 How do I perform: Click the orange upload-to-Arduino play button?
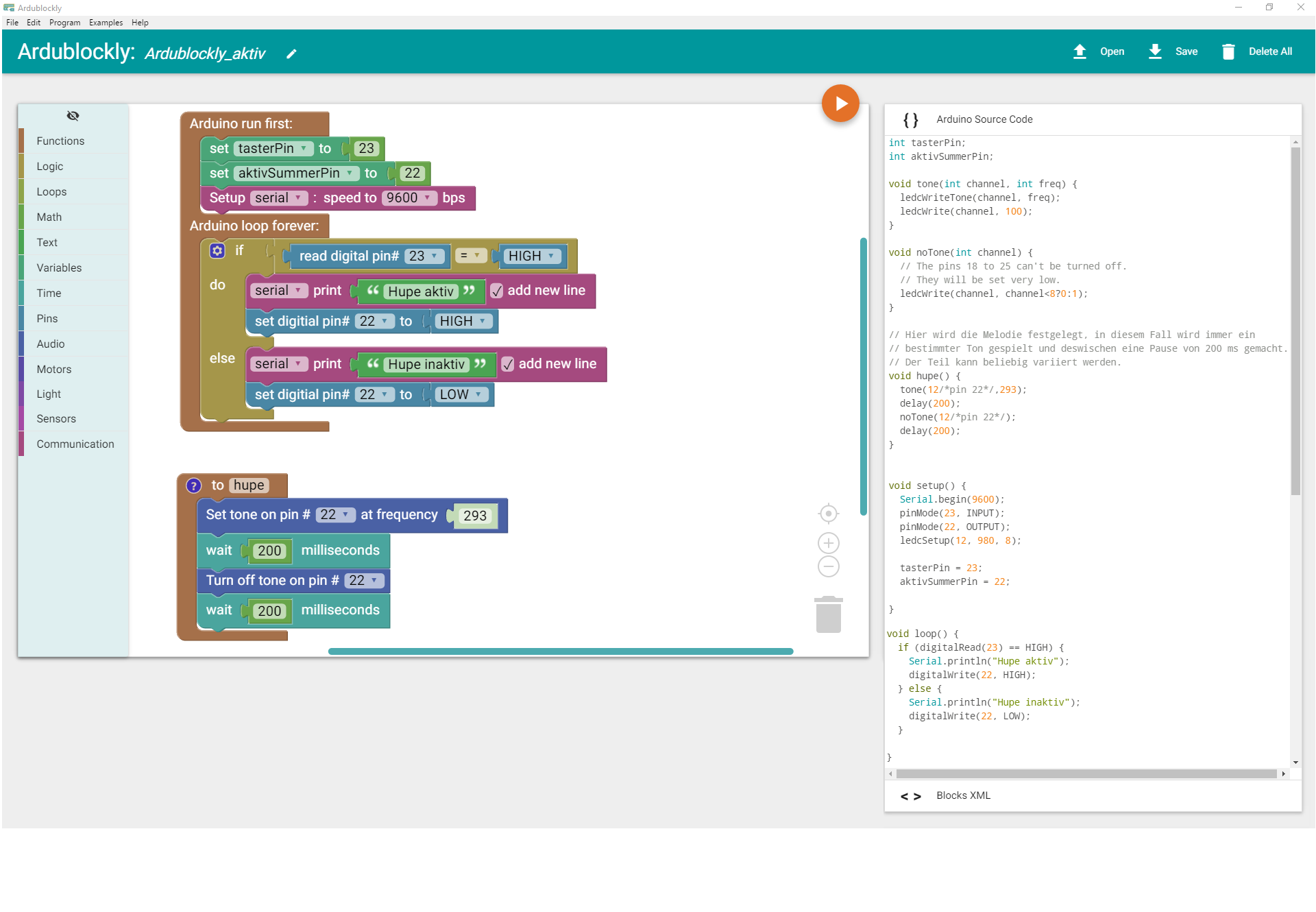(840, 104)
